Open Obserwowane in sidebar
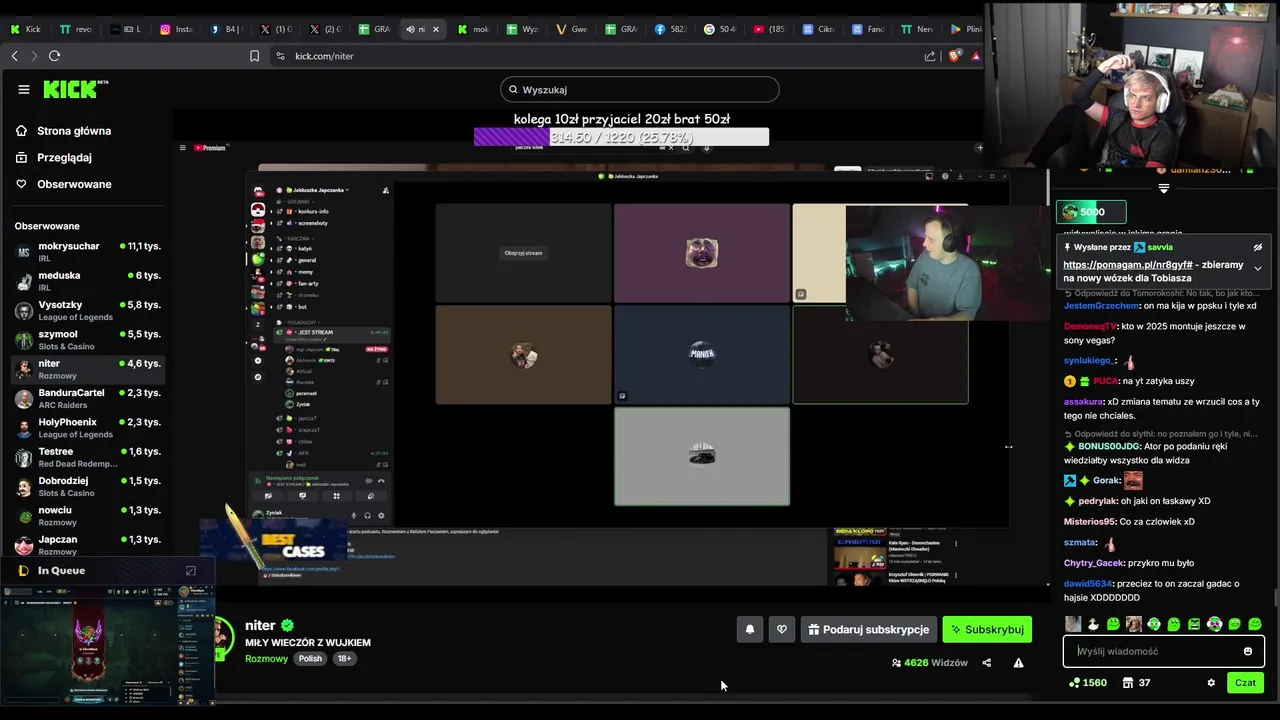The image size is (1280, 720). point(64,184)
